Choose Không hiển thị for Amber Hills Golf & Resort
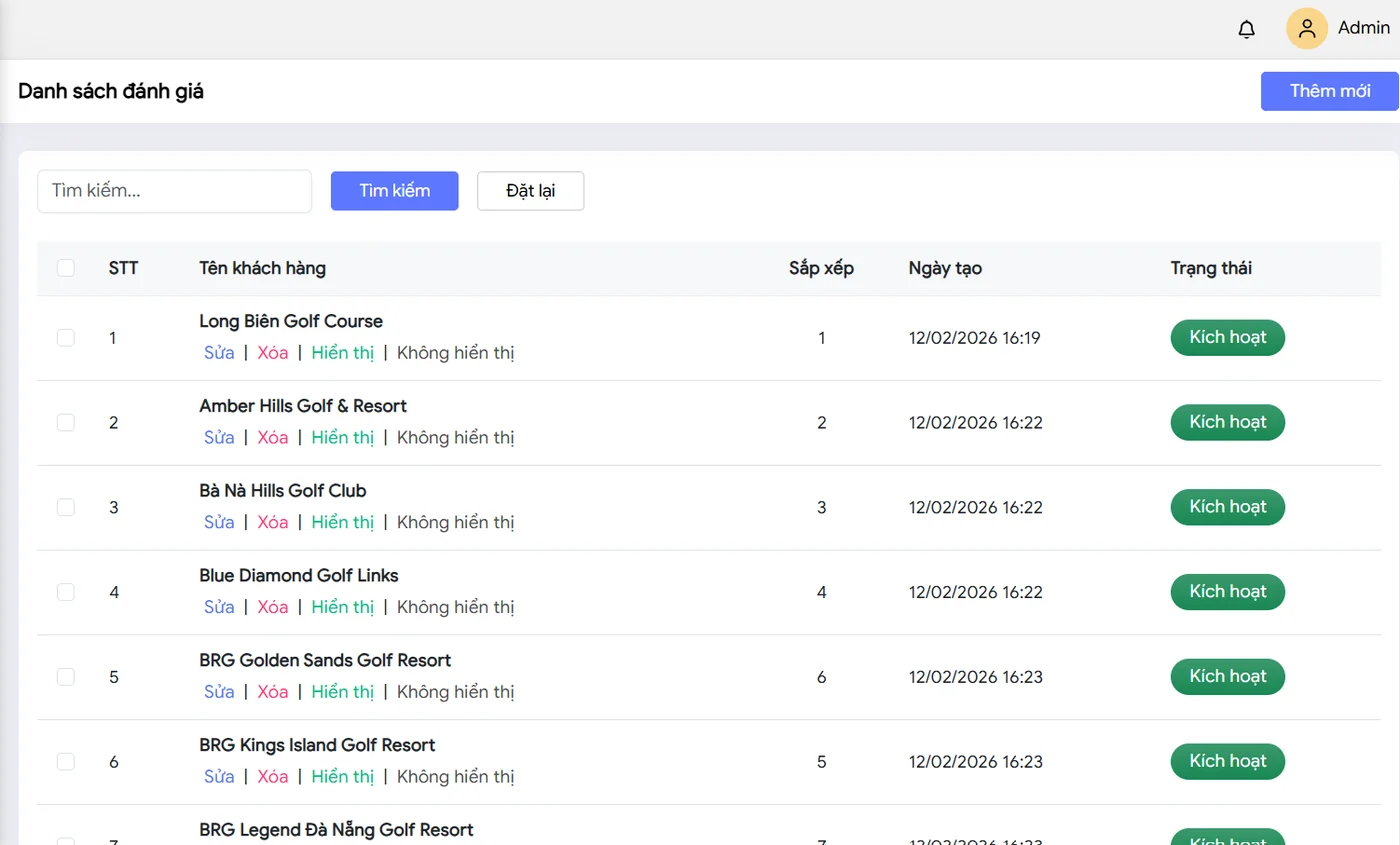Screen dimensions: 1400x845 (456, 438)
